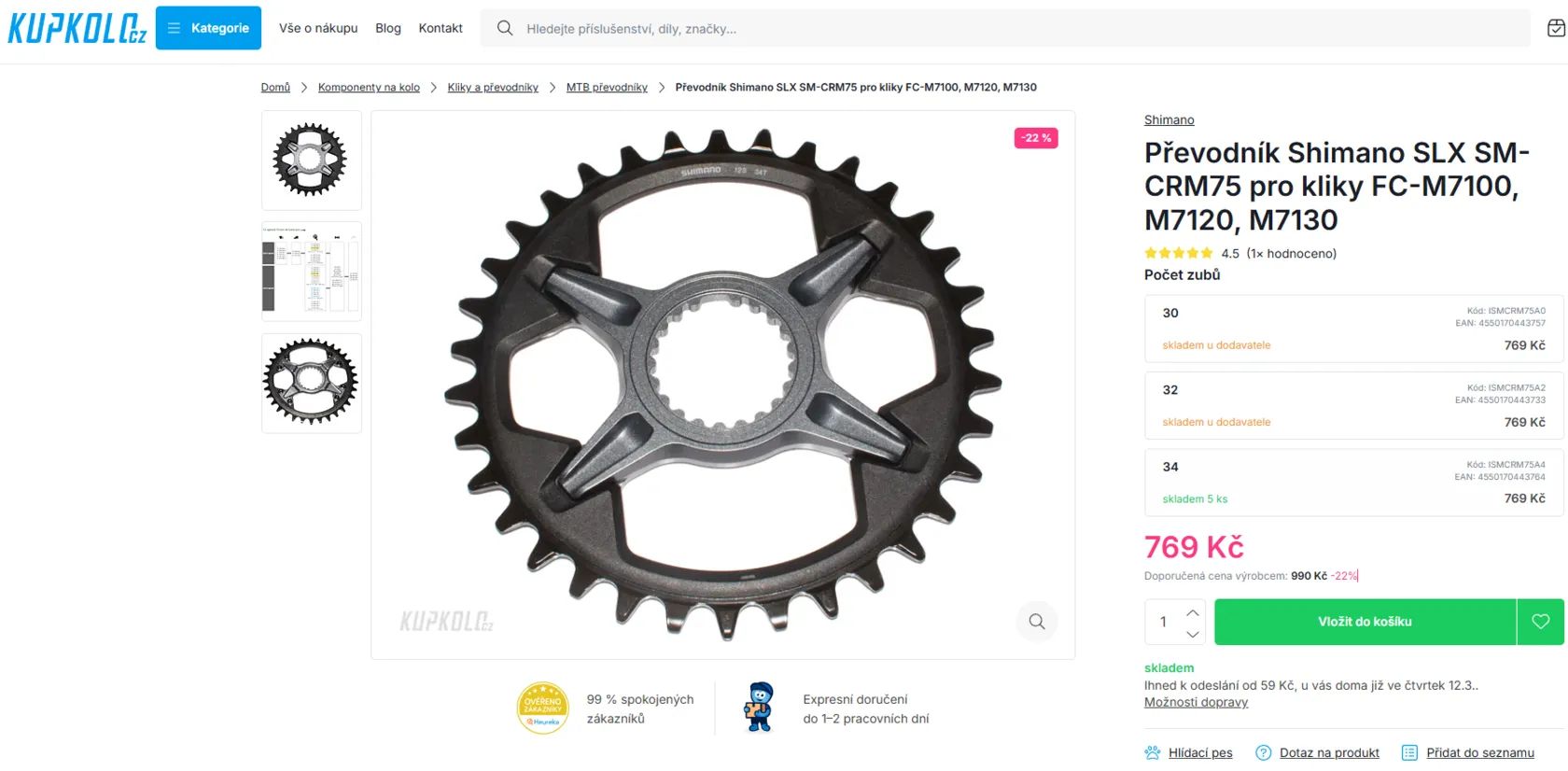Open the Kategorie dropdown menu
The image size is (1568, 771).
(208, 28)
